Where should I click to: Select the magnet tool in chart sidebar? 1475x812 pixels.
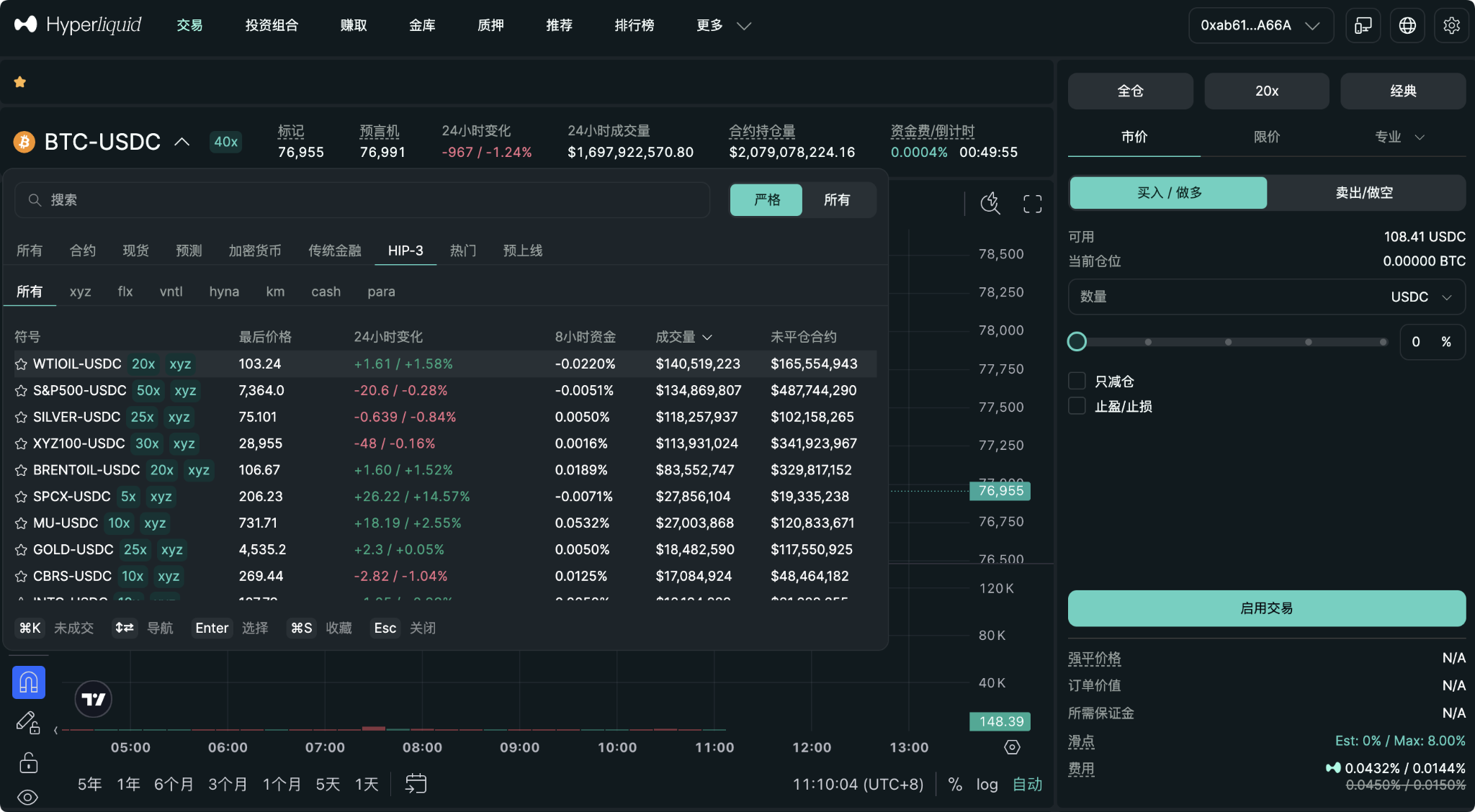pos(29,682)
